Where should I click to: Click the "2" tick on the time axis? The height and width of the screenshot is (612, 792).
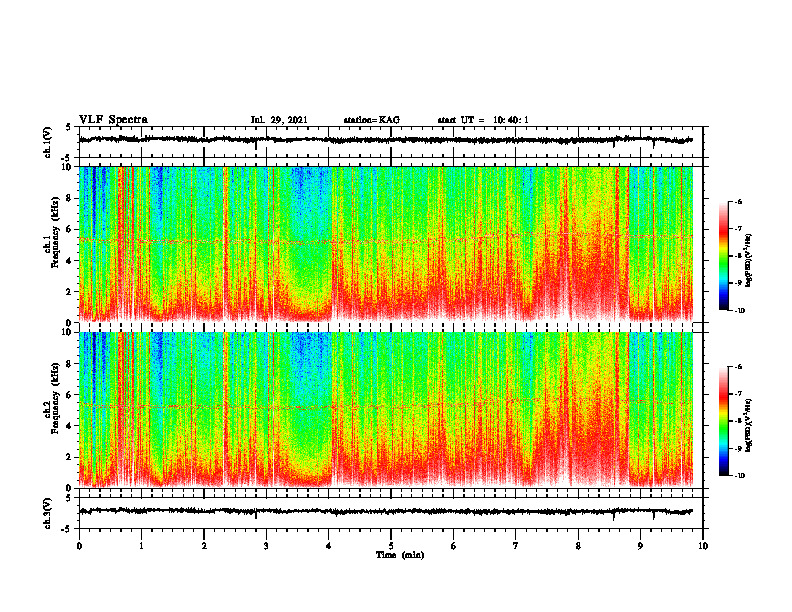coord(204,546)
